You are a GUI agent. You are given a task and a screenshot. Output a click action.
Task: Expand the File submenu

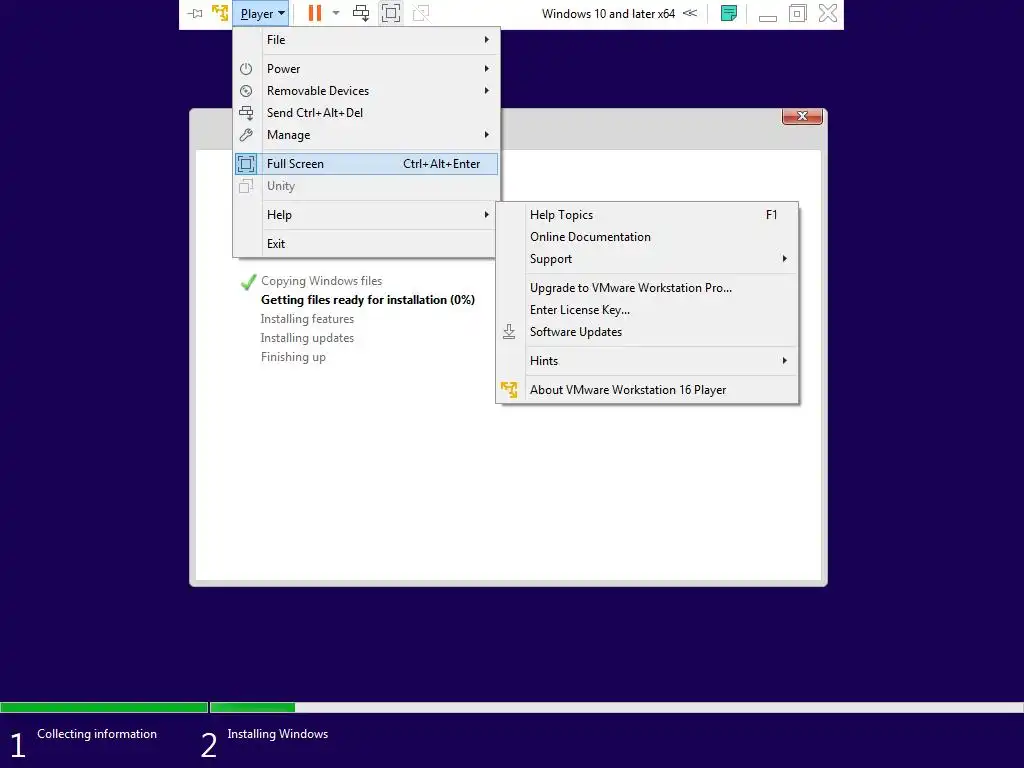click(366, 40)
